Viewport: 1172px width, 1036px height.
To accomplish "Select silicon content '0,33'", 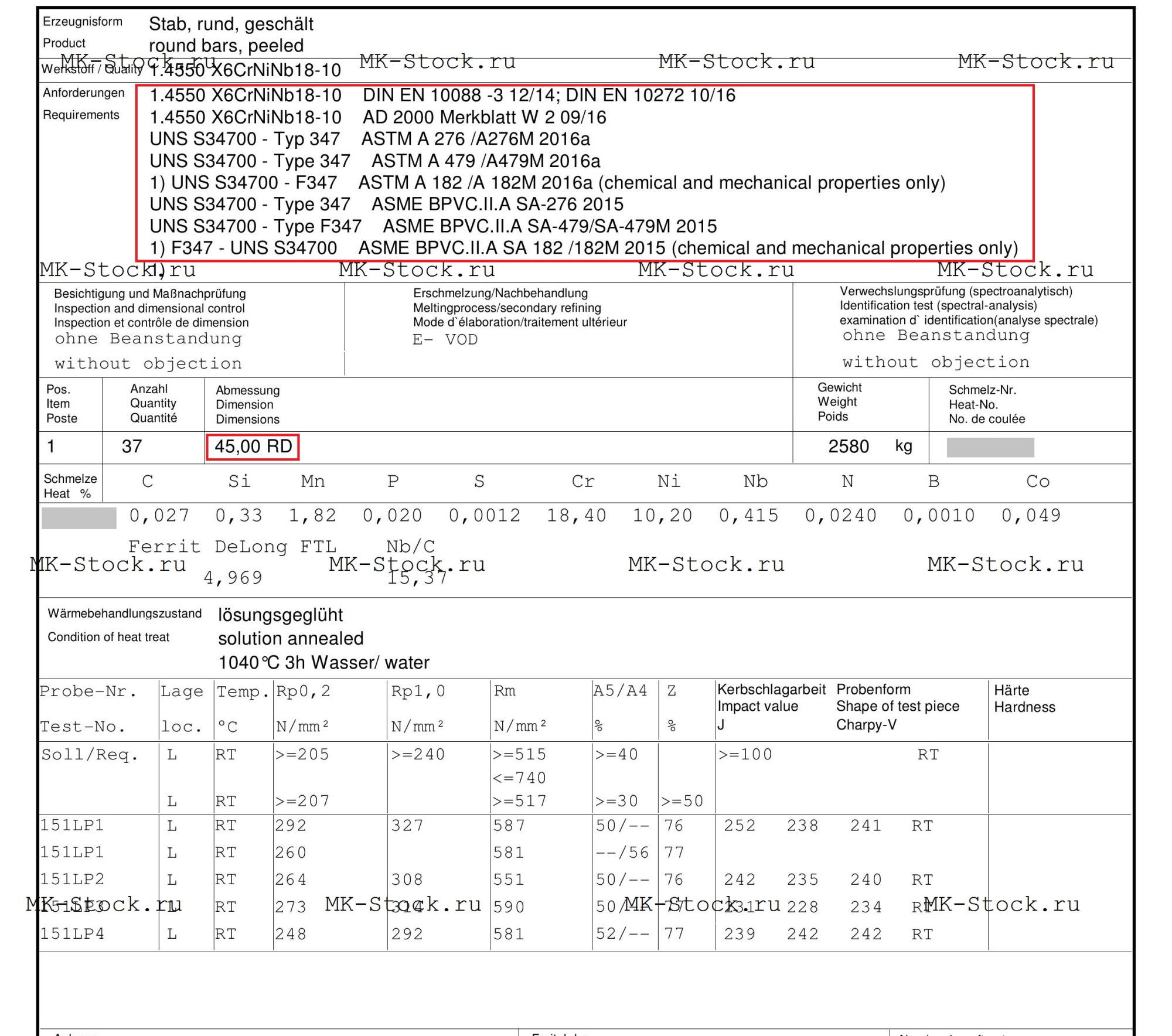I will tap(239, 516).
